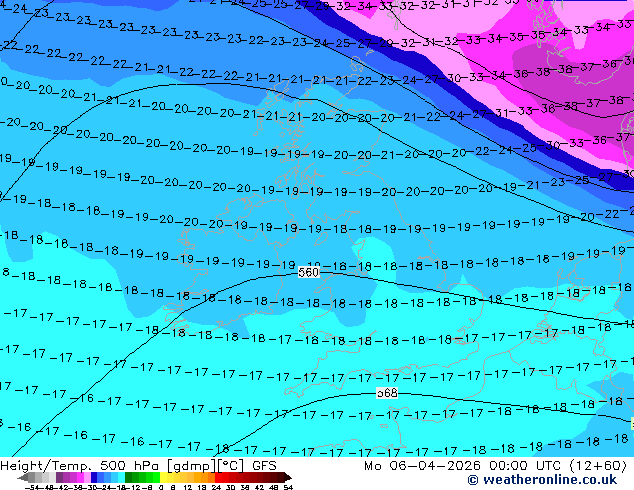Click the 'Mo' weekday label
The width and height of the screenshot is (634, 490).
point(372,466)
